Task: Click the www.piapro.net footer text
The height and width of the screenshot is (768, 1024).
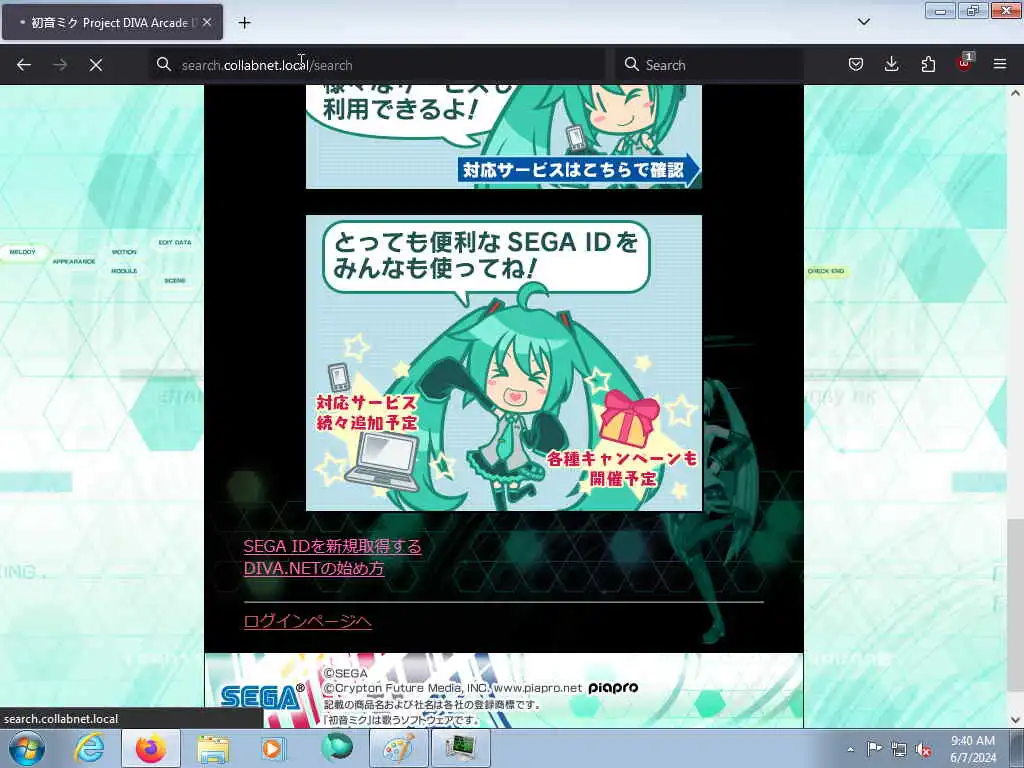Action: click(537, 688)
